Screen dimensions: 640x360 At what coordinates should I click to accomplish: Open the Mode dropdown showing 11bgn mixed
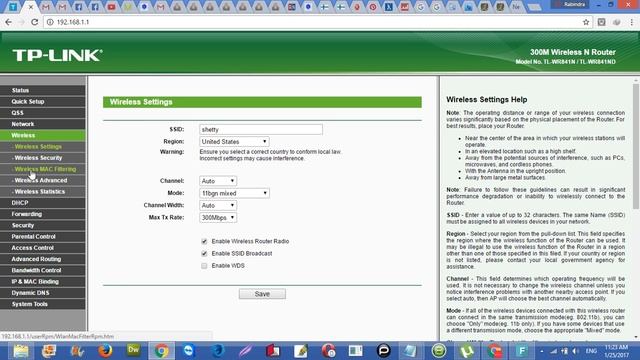[x=234, y=193]
